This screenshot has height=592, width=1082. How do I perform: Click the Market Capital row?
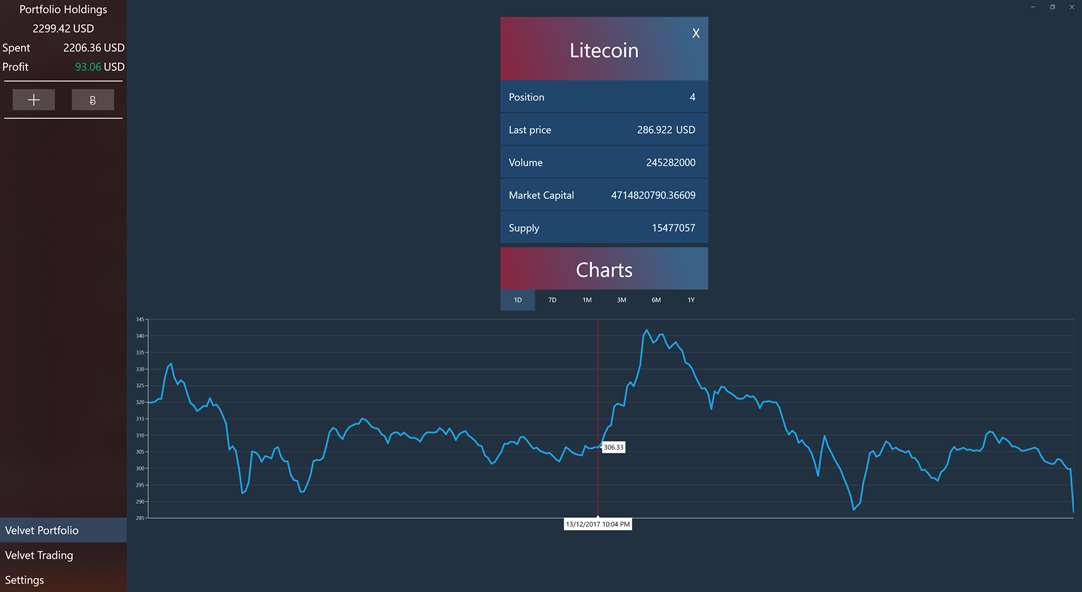coord(604,195)
